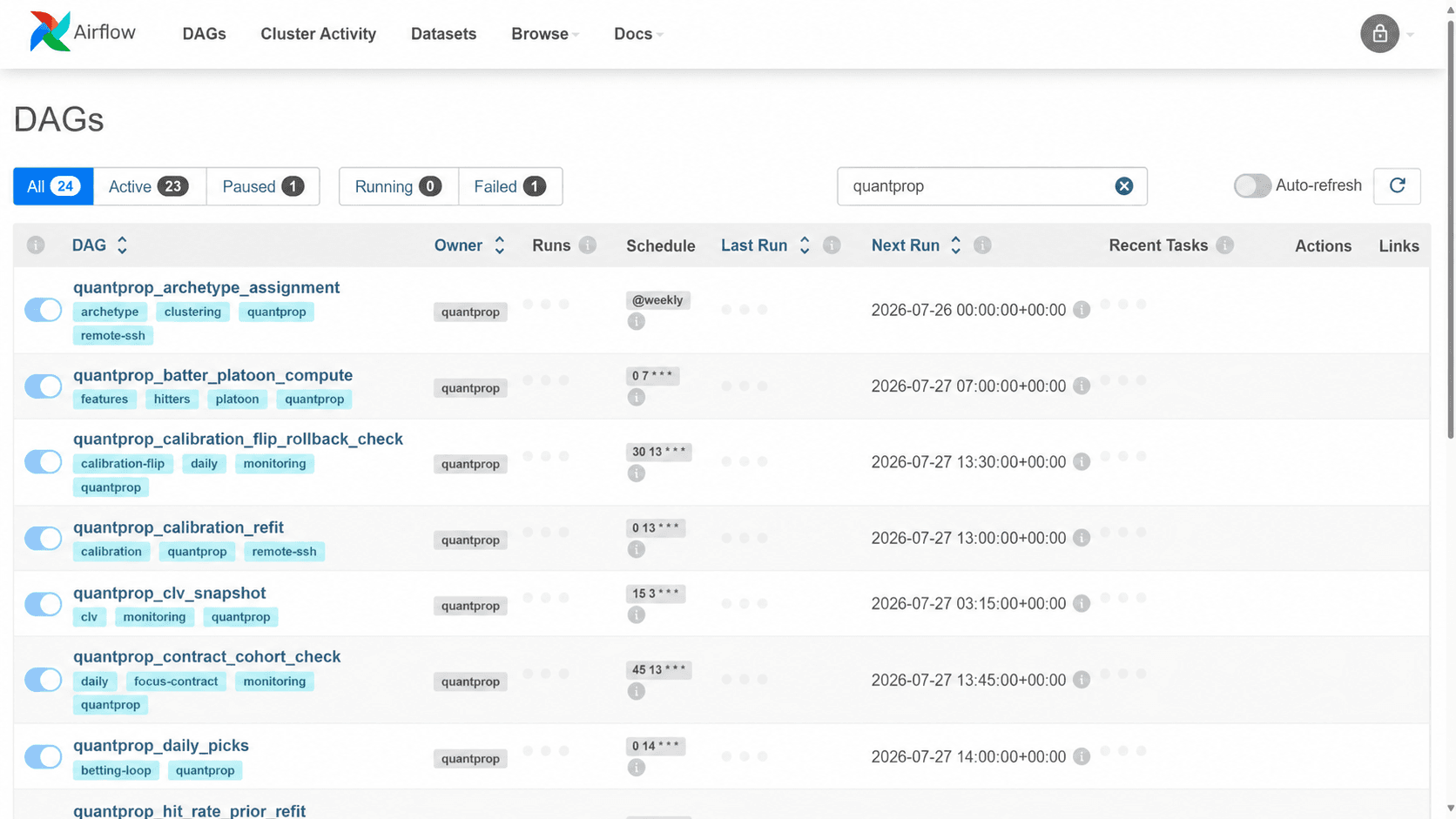Open quantprop_daily_picks DAG link

[x=161, y=745]
